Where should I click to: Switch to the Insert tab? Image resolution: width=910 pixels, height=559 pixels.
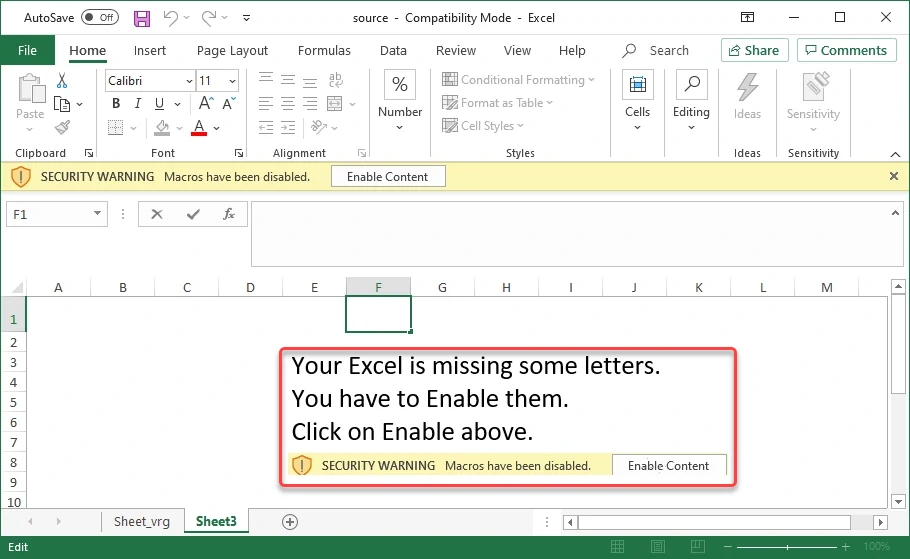[150, 51]
